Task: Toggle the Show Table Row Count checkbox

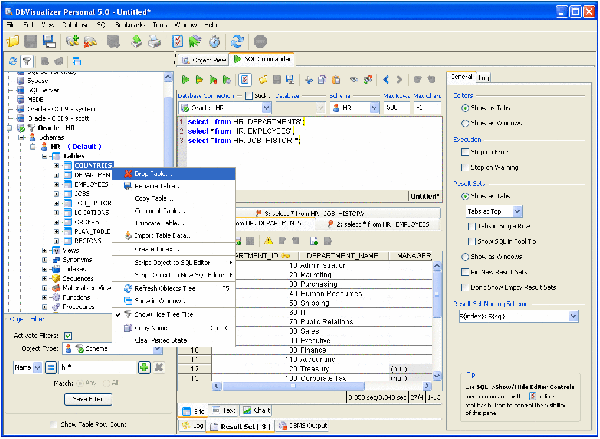Action: click(x=54, y=425)
